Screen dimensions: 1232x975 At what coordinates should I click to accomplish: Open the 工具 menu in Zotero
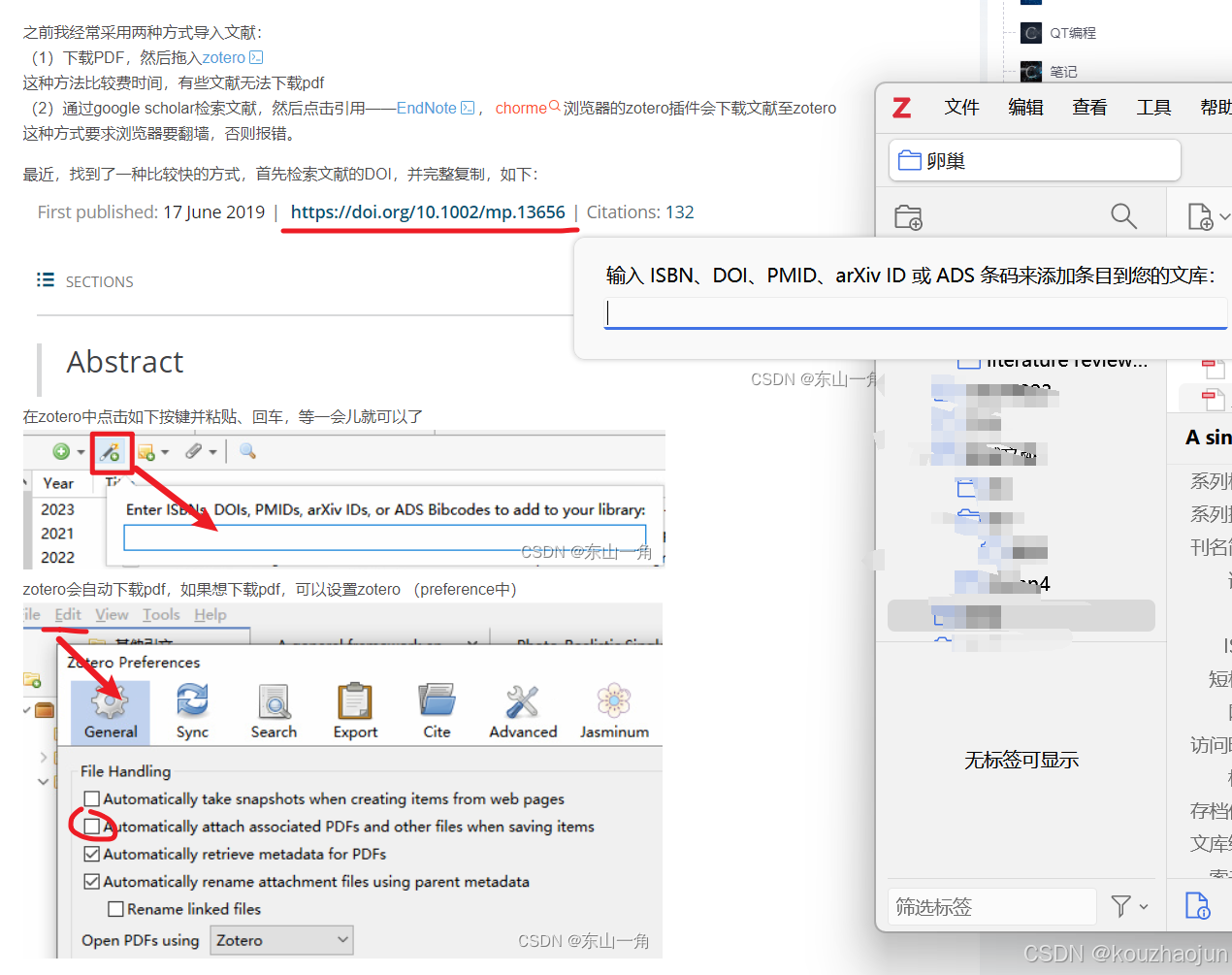point(1153,108)
